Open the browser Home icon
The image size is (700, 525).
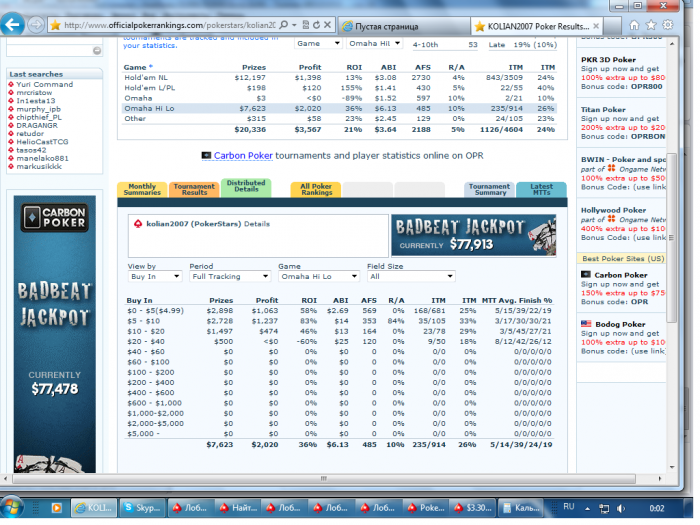point(634,25)
